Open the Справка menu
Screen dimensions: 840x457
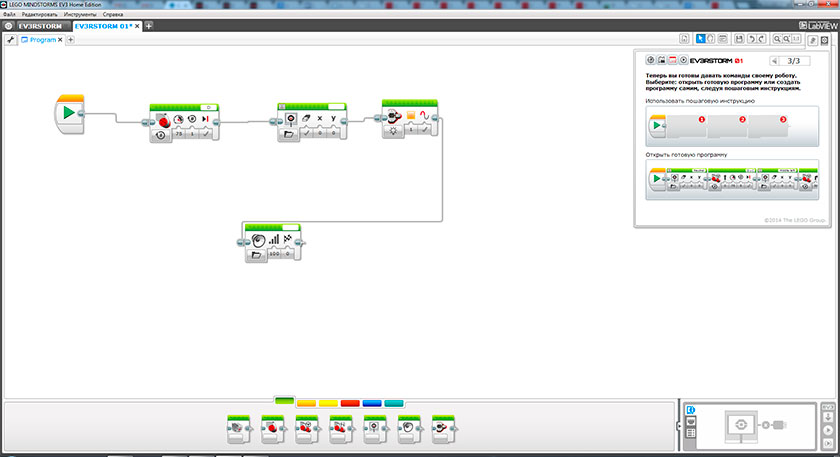[x=112, y=14]
